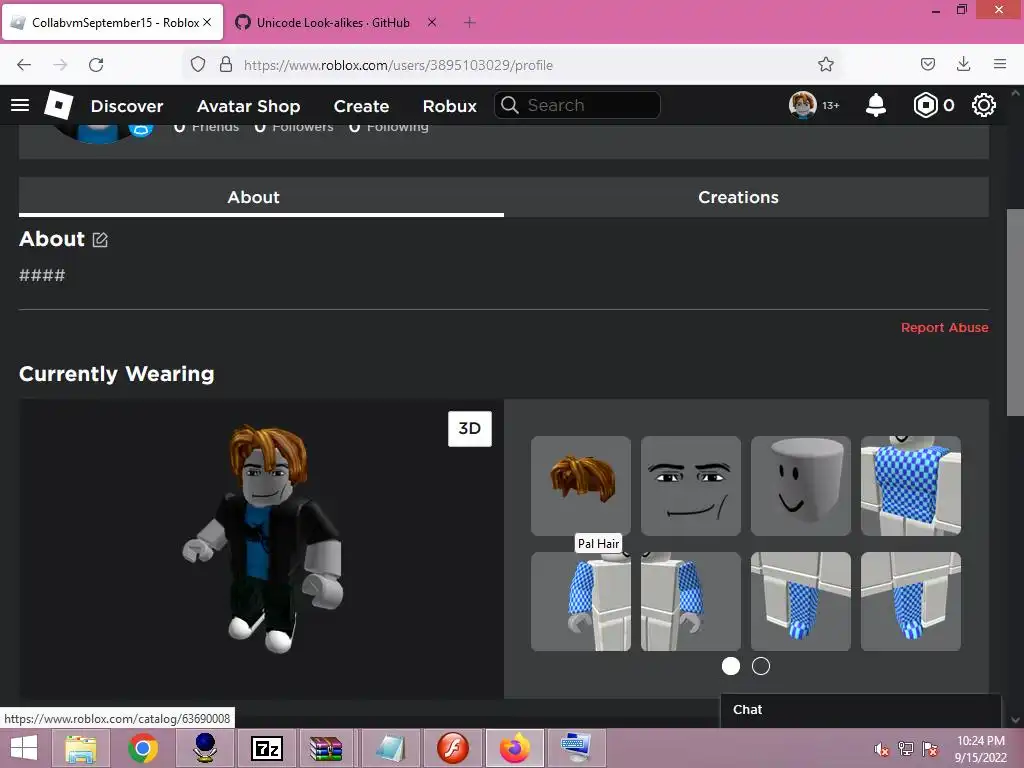Show tracking protection shield info
Viewport: 1024px width, 768px height.
(198, 64)
